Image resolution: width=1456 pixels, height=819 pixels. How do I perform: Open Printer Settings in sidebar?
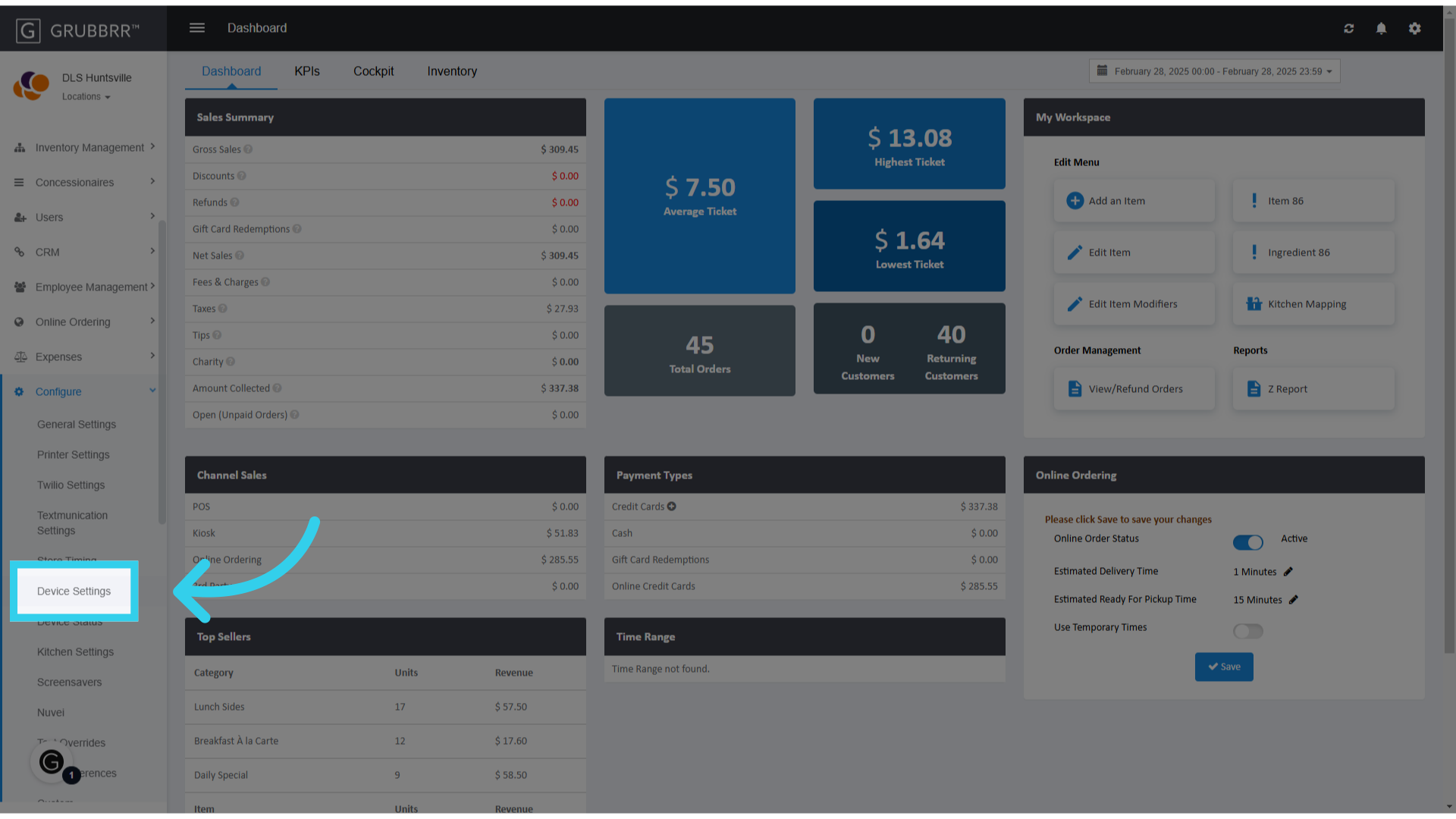(74, 455)
